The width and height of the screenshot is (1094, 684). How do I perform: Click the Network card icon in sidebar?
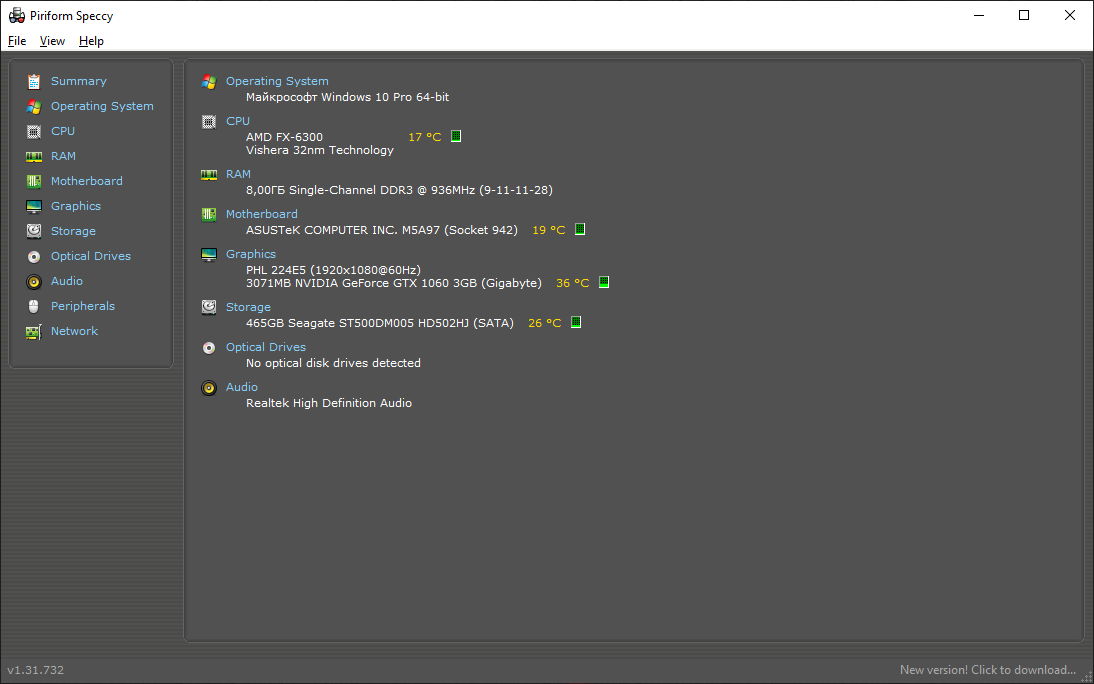[33, 332]
